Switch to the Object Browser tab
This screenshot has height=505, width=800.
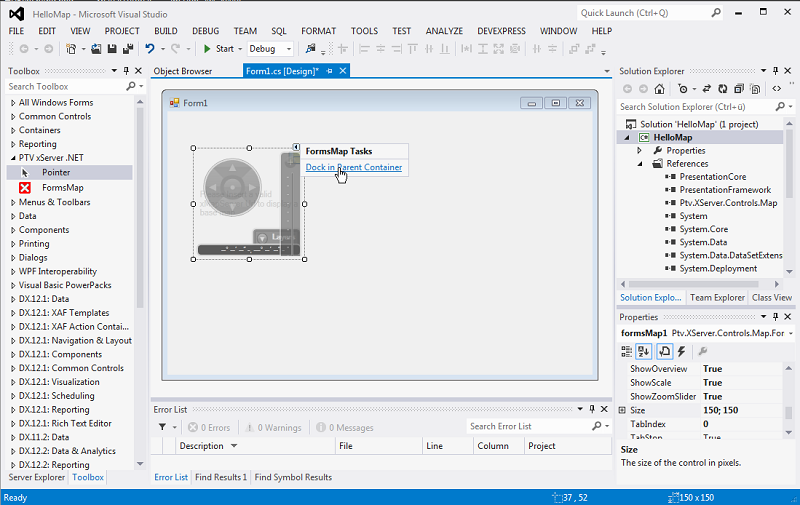point(183,71)
